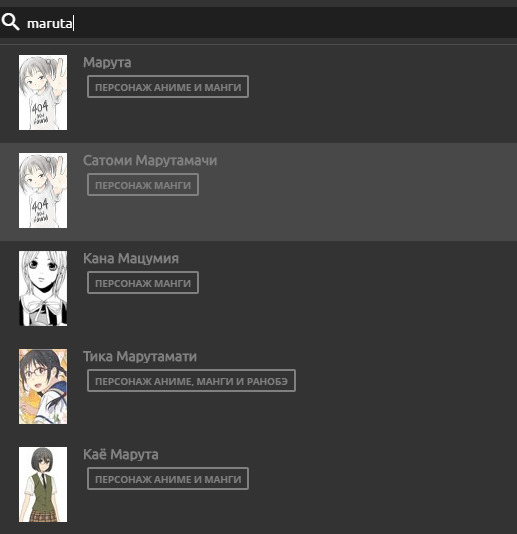Screen dimensions: 517x534
Task: Choose the Тика Марутамати search result row
Action: [x=258, y=388]
